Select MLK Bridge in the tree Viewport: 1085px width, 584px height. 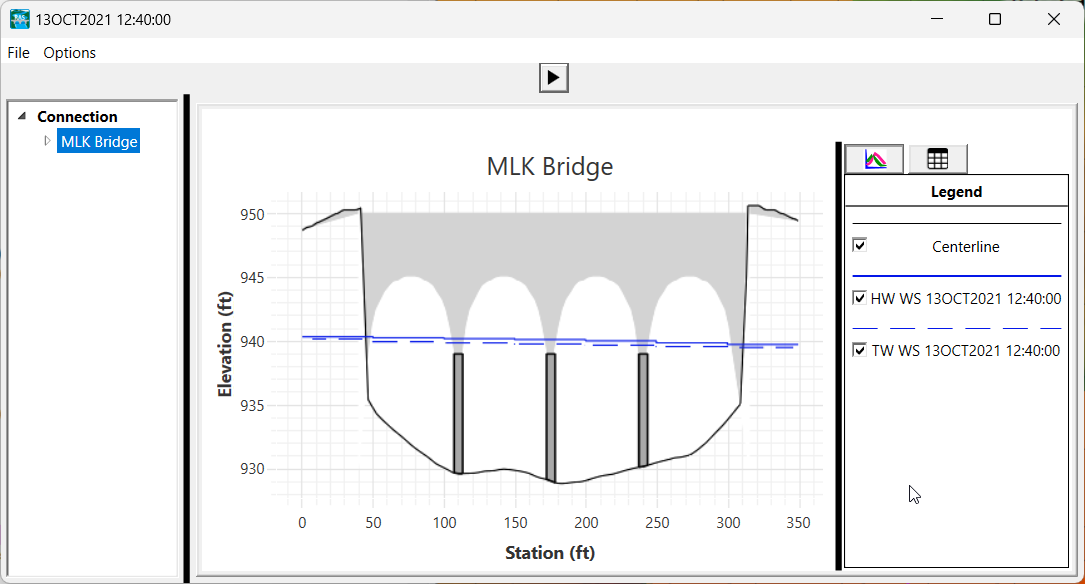point(99,142)
